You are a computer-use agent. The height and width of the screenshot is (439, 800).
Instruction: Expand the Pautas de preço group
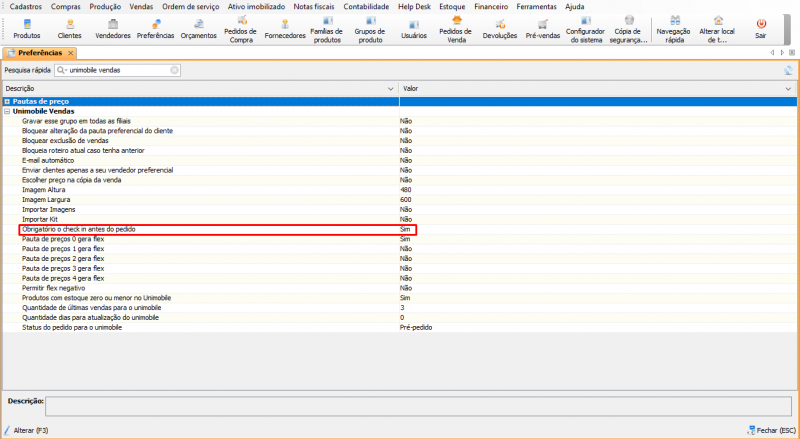pos(7,102)
